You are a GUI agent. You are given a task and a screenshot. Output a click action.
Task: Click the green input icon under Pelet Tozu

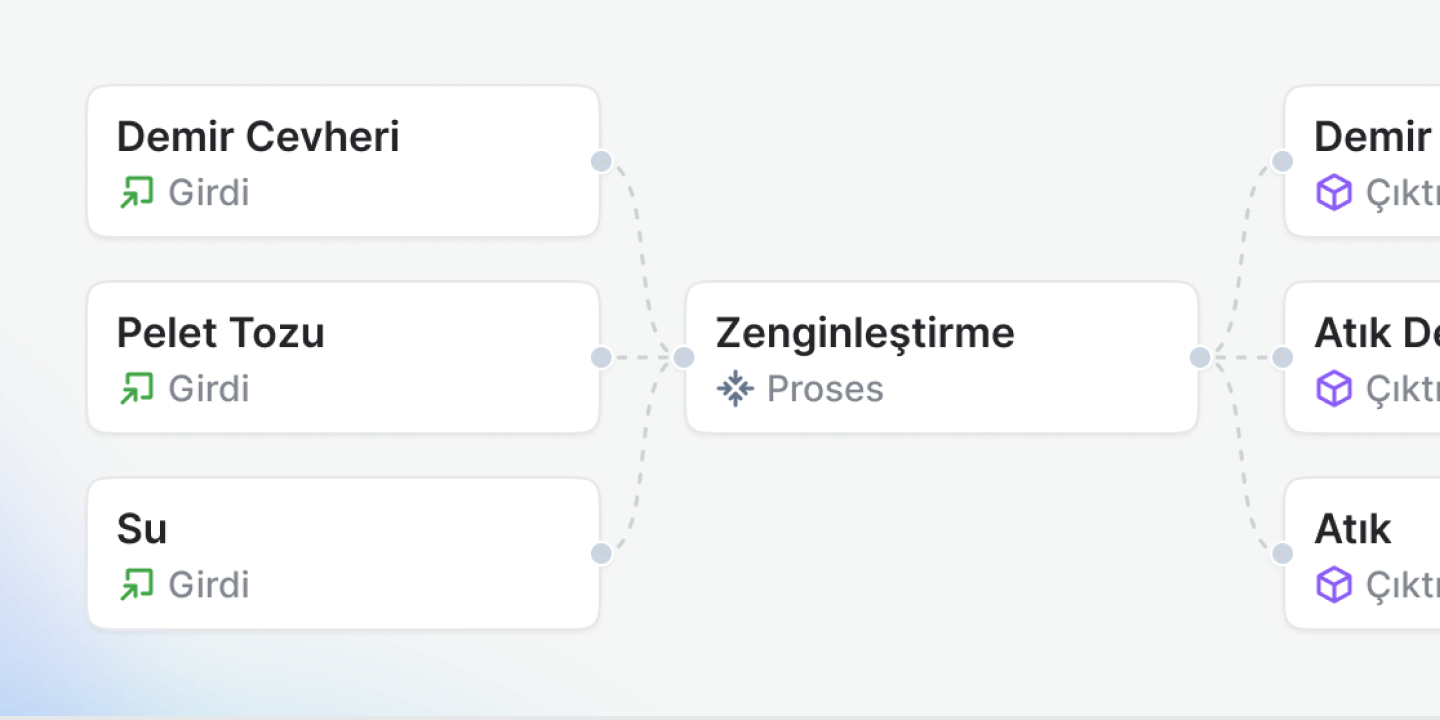pyautogui.click(x=136, y=388)
